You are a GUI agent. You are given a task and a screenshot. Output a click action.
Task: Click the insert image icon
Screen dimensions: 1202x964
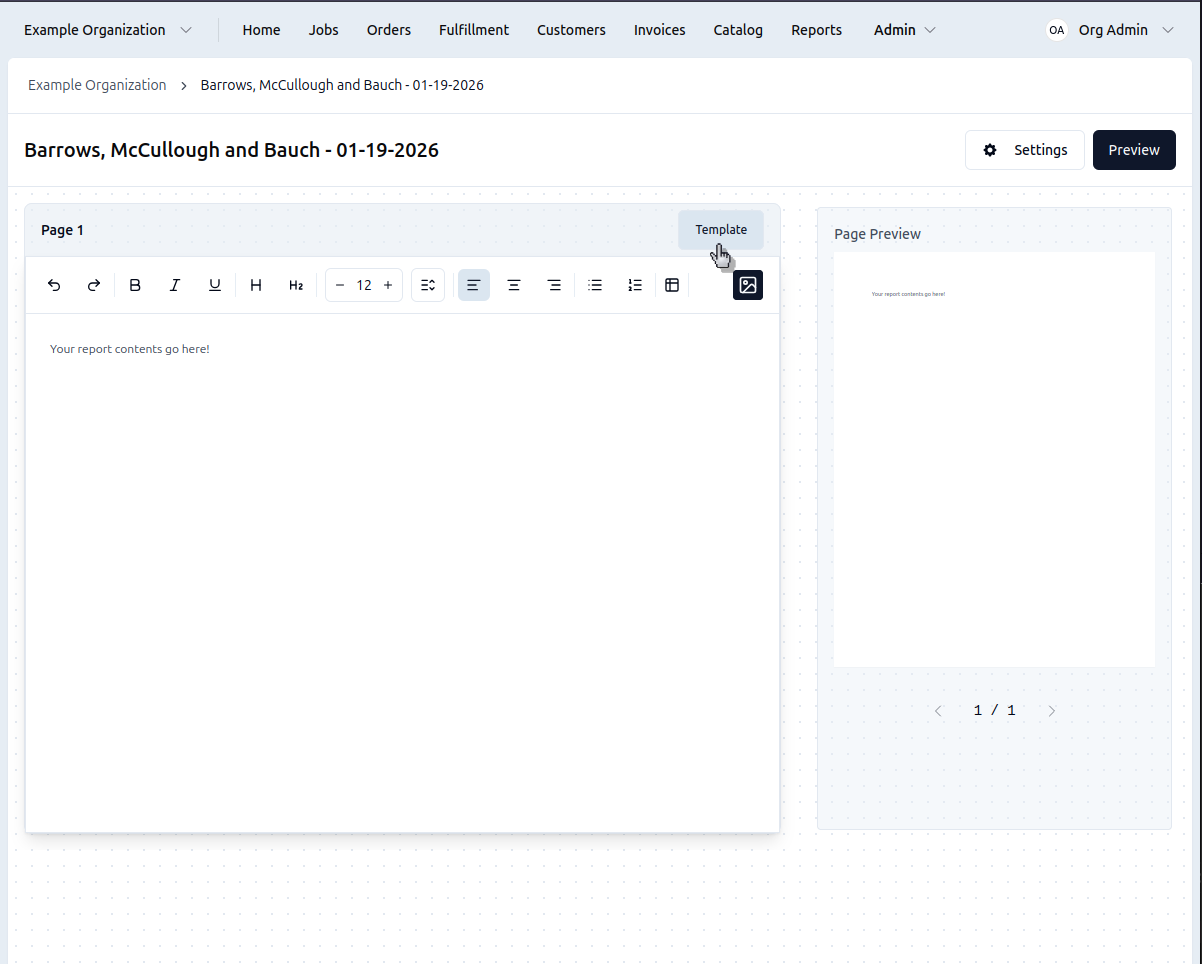coord(748,285)
